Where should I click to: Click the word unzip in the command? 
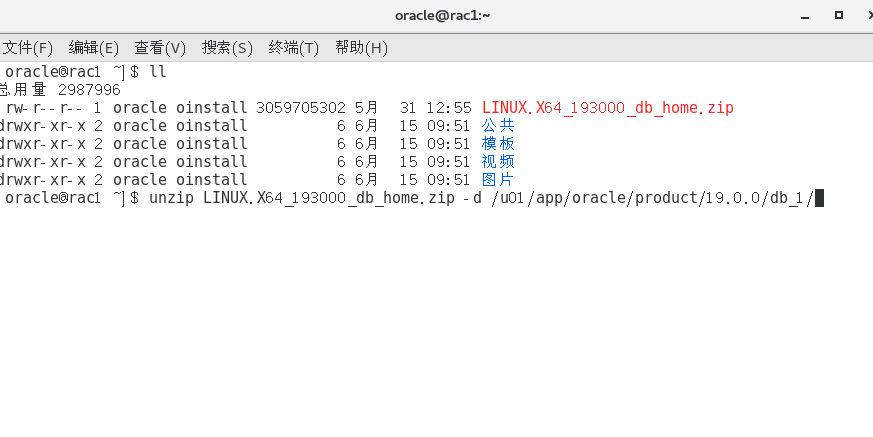click(x=171, y=198)
